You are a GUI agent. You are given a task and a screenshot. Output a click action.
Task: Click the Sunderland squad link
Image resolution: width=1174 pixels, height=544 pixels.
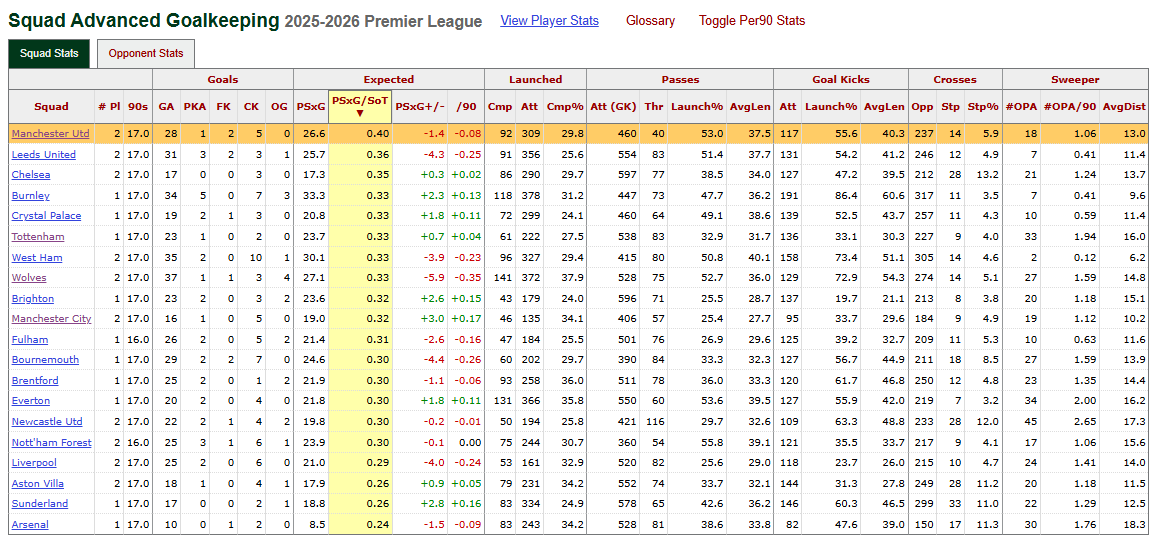pos(40,504)
